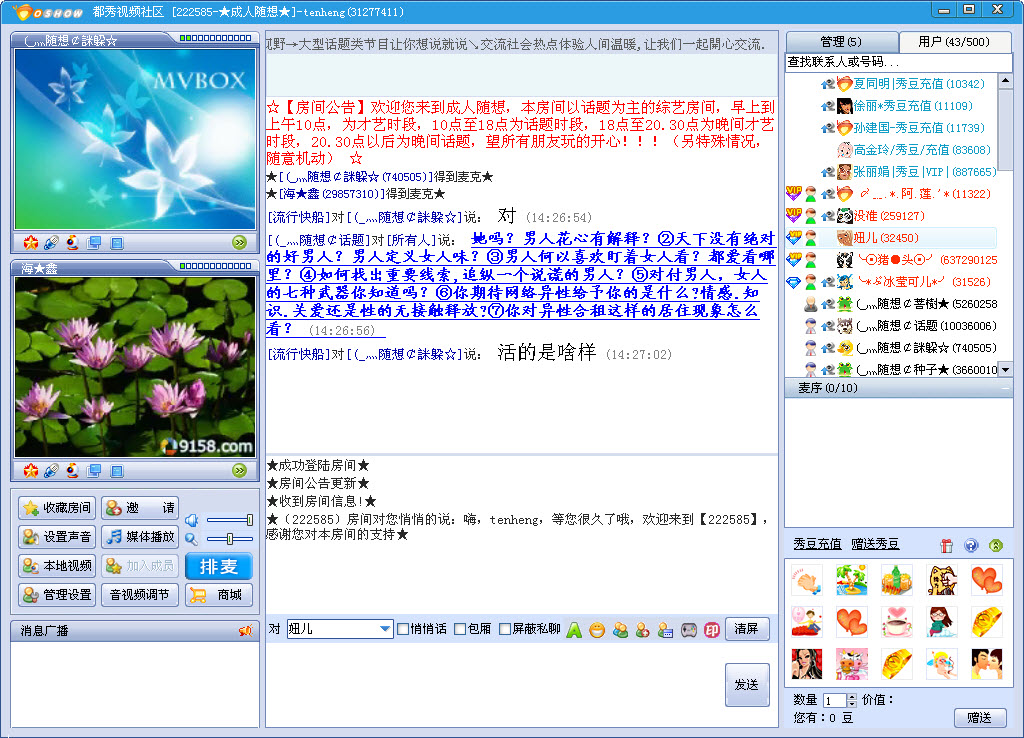
Task: Select user 妞儿 (32450) in list
Action: (x=891, y=238)
